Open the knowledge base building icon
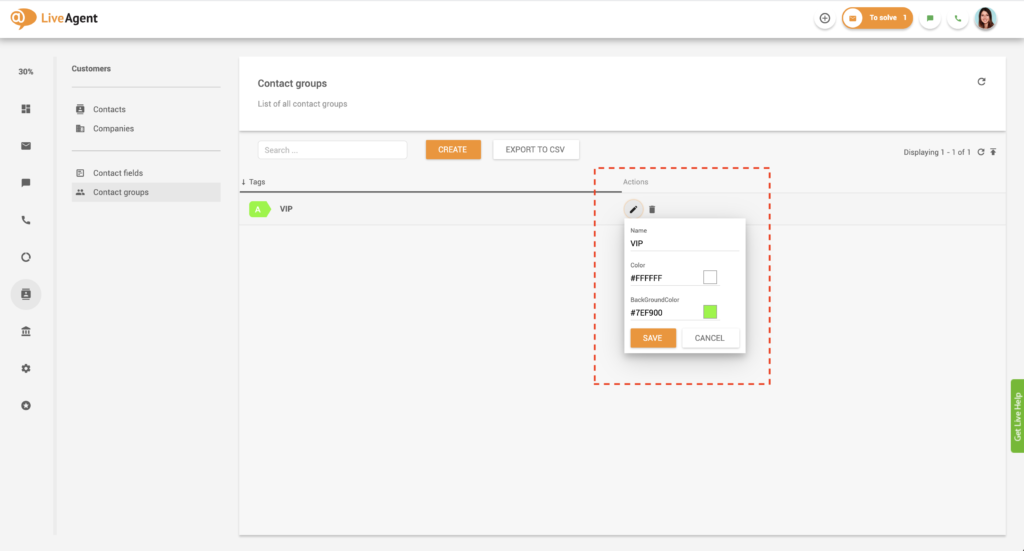The image size is (1024, 551). coord(26,331)
